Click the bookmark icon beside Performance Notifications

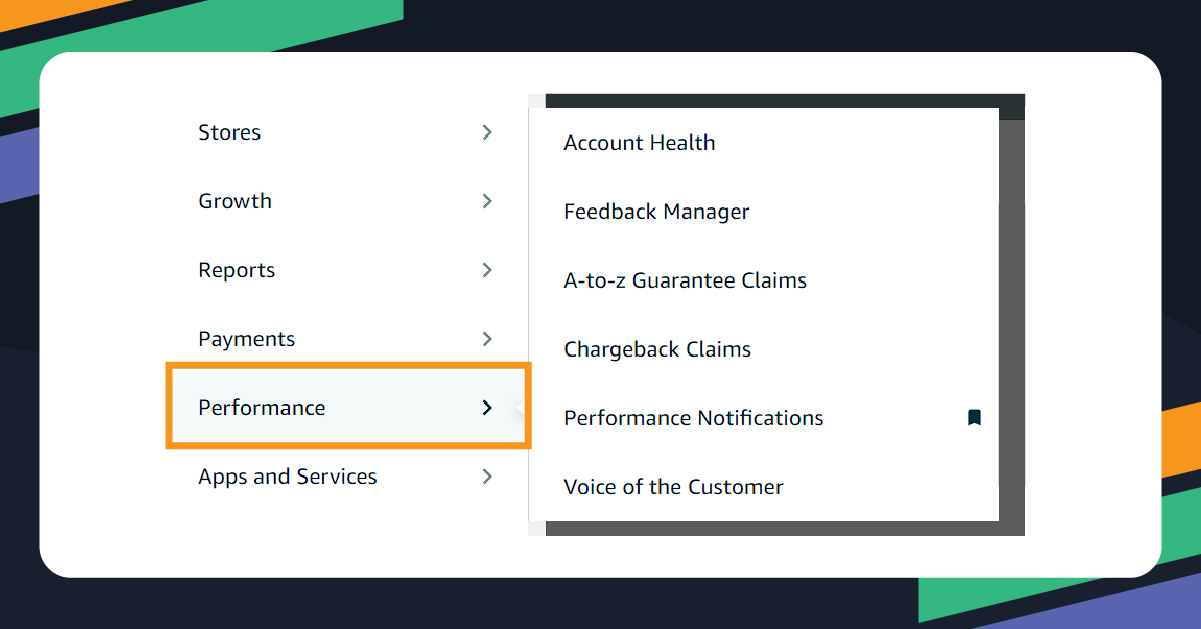[x=974, y=417]
